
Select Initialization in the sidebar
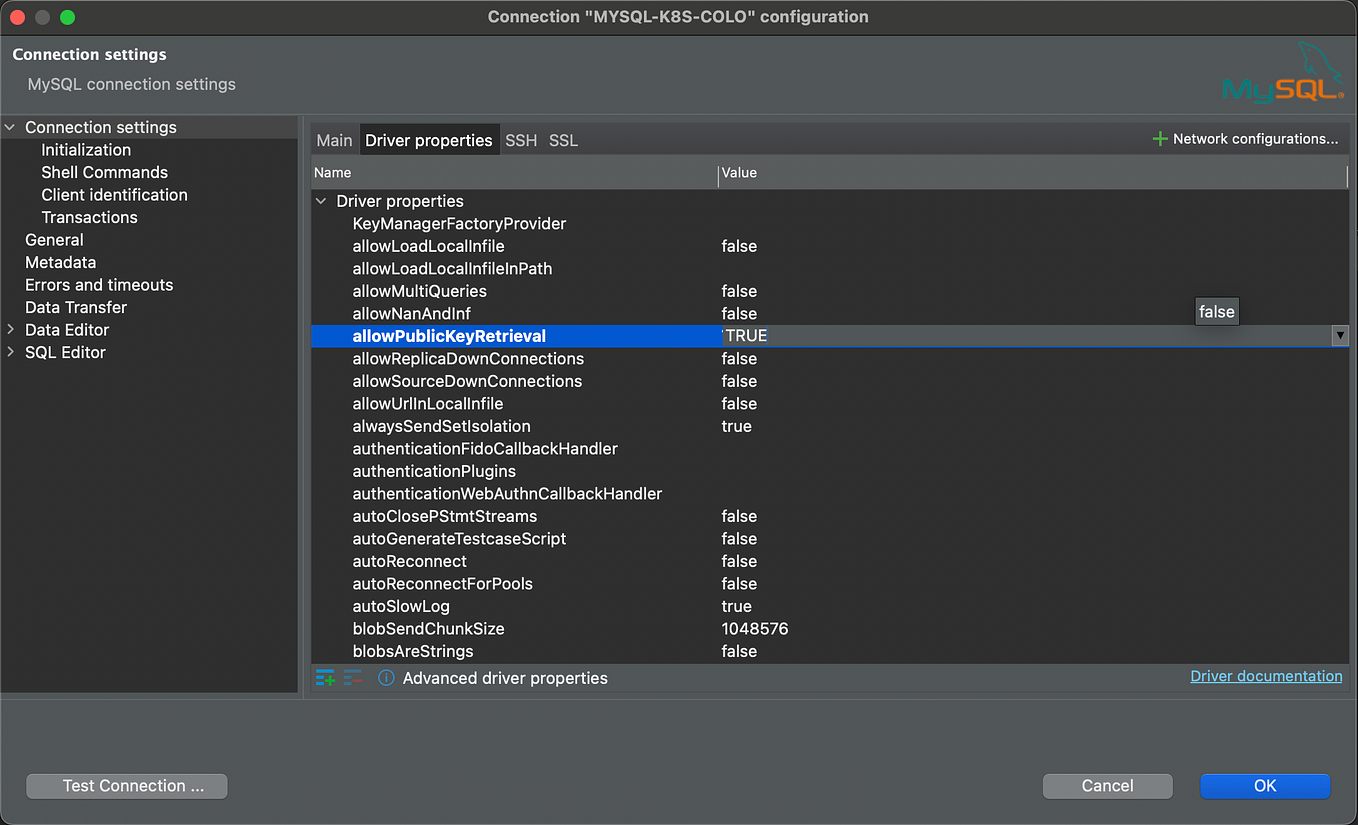click(86, 149)
